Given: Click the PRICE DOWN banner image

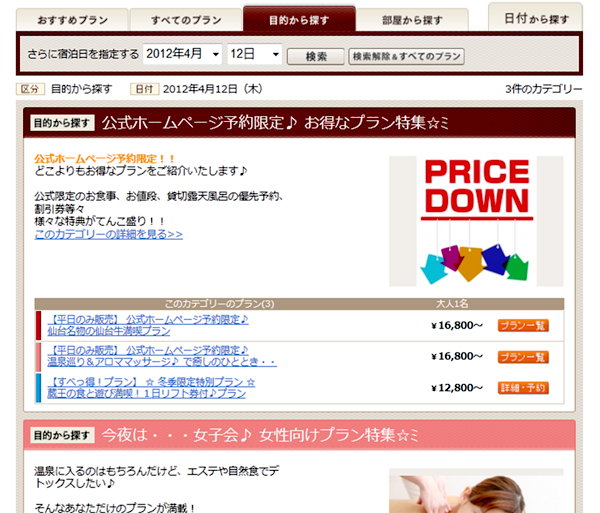Looking at the screenshot, I should pyautogui.click(x=476, y=221).
